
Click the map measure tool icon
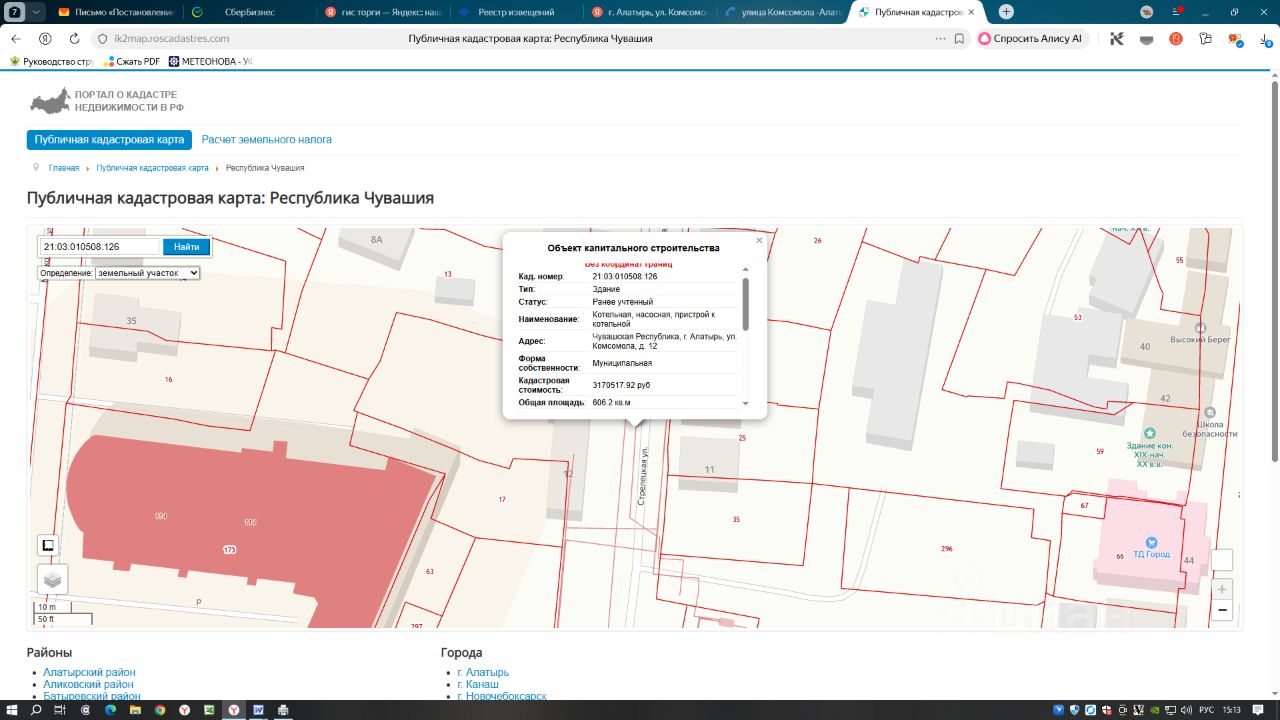pos(47,545)
